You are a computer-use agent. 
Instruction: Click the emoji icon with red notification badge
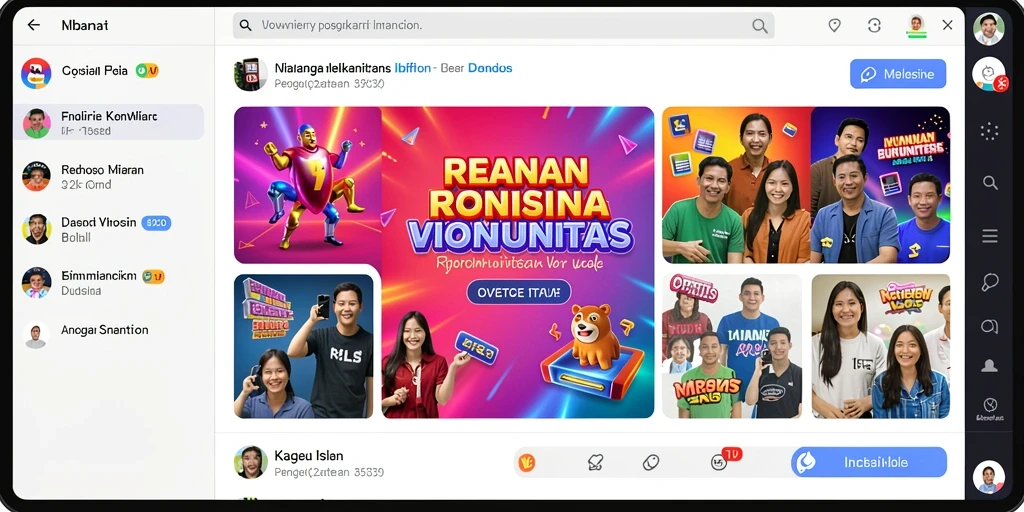[x=719, y=462]
